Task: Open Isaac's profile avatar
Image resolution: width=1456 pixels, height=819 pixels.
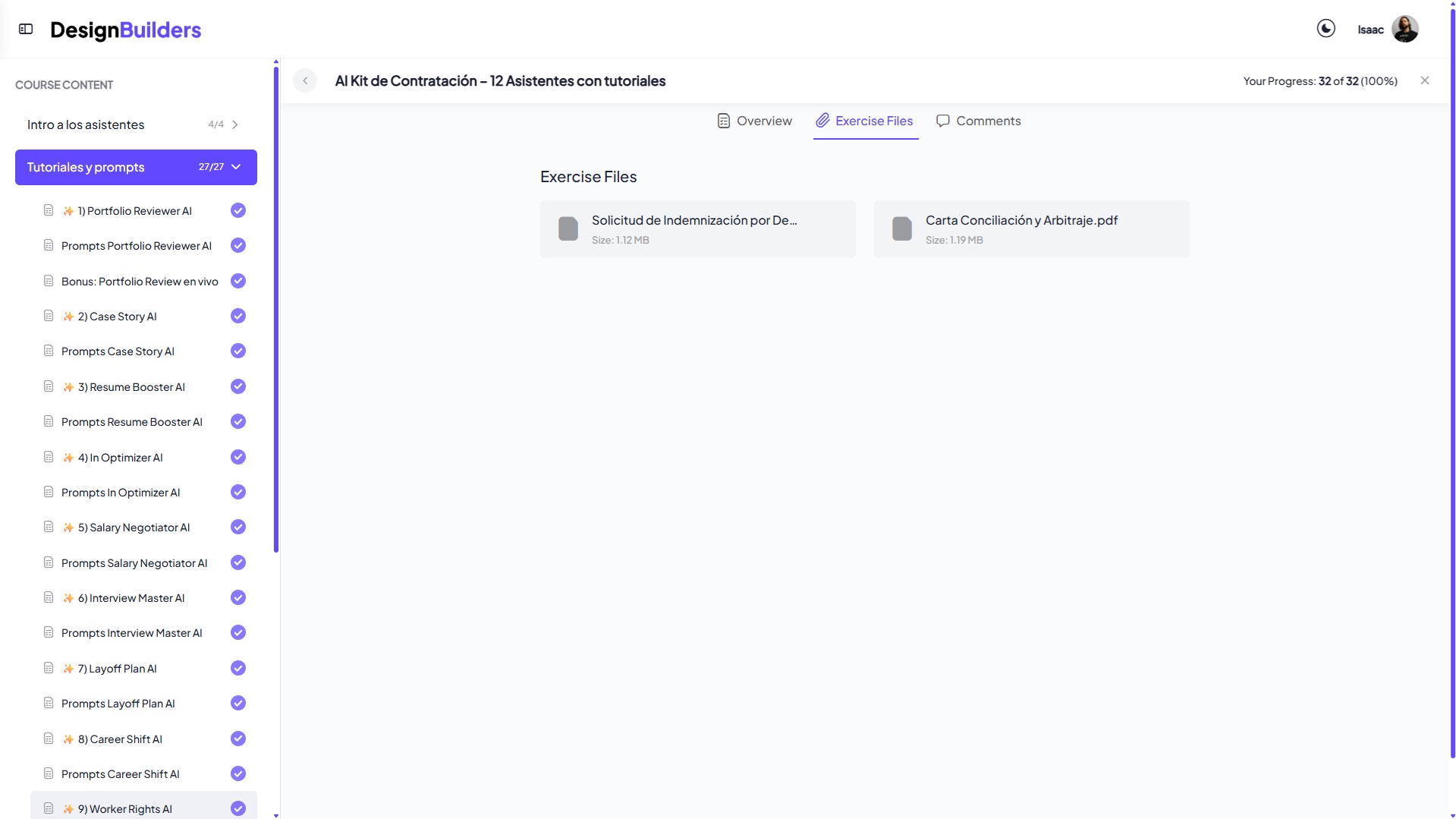Action: pyautogui.click(x=1404, y=29)
